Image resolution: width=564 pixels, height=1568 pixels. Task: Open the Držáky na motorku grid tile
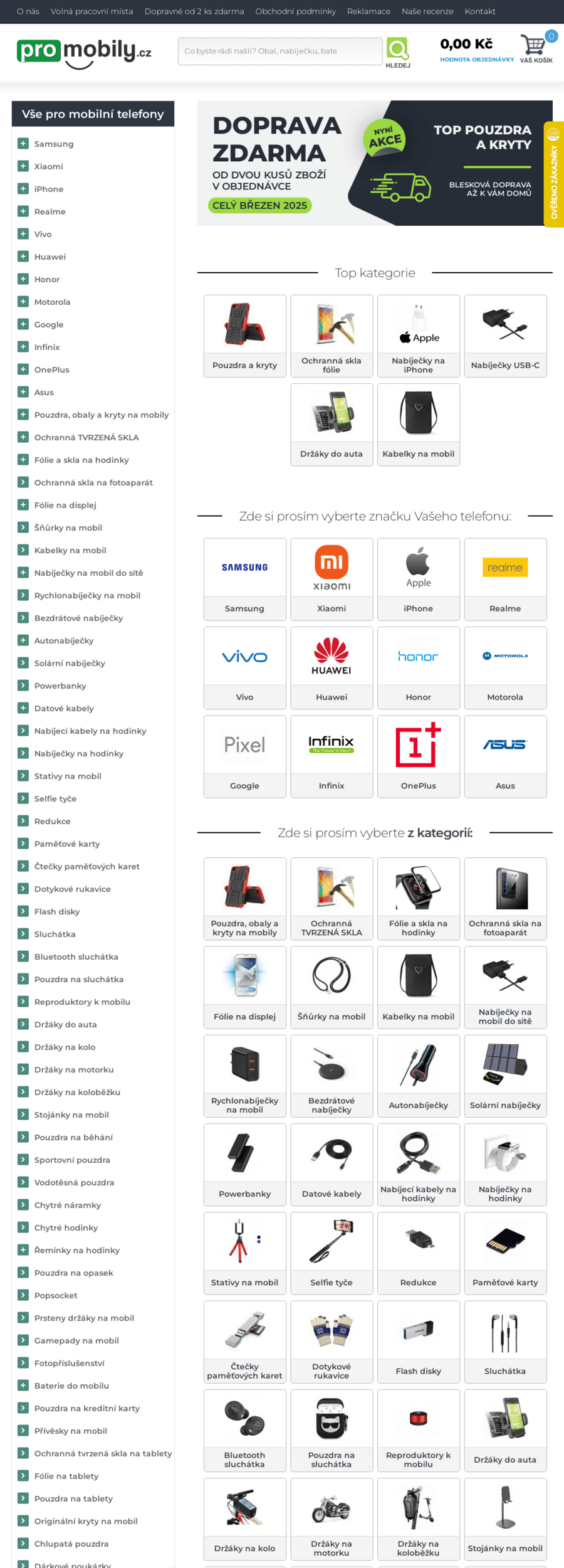(332, 1519)
